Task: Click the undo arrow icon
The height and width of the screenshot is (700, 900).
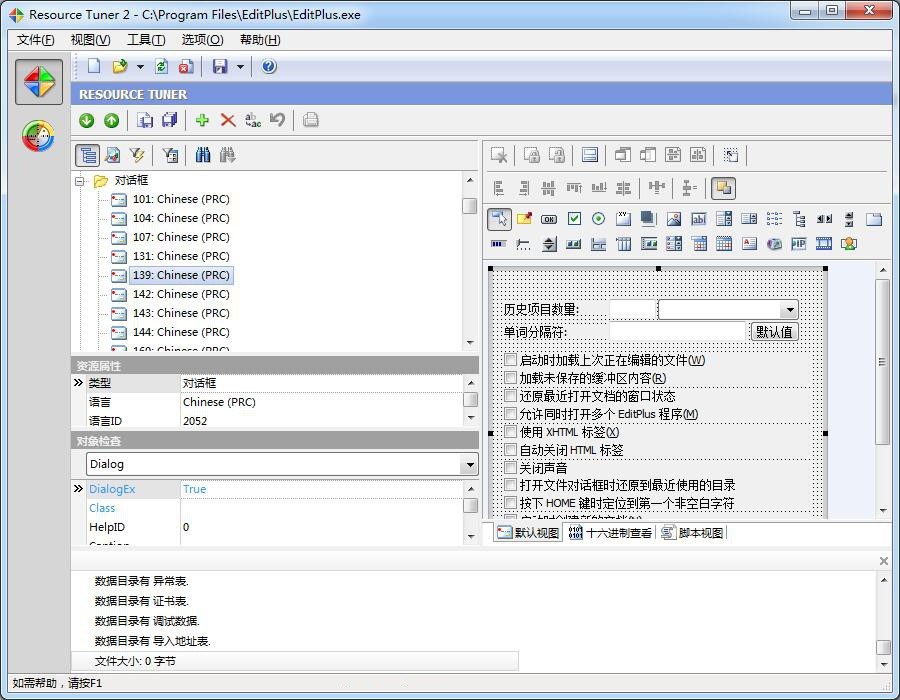Action: [x=278, y=120]
